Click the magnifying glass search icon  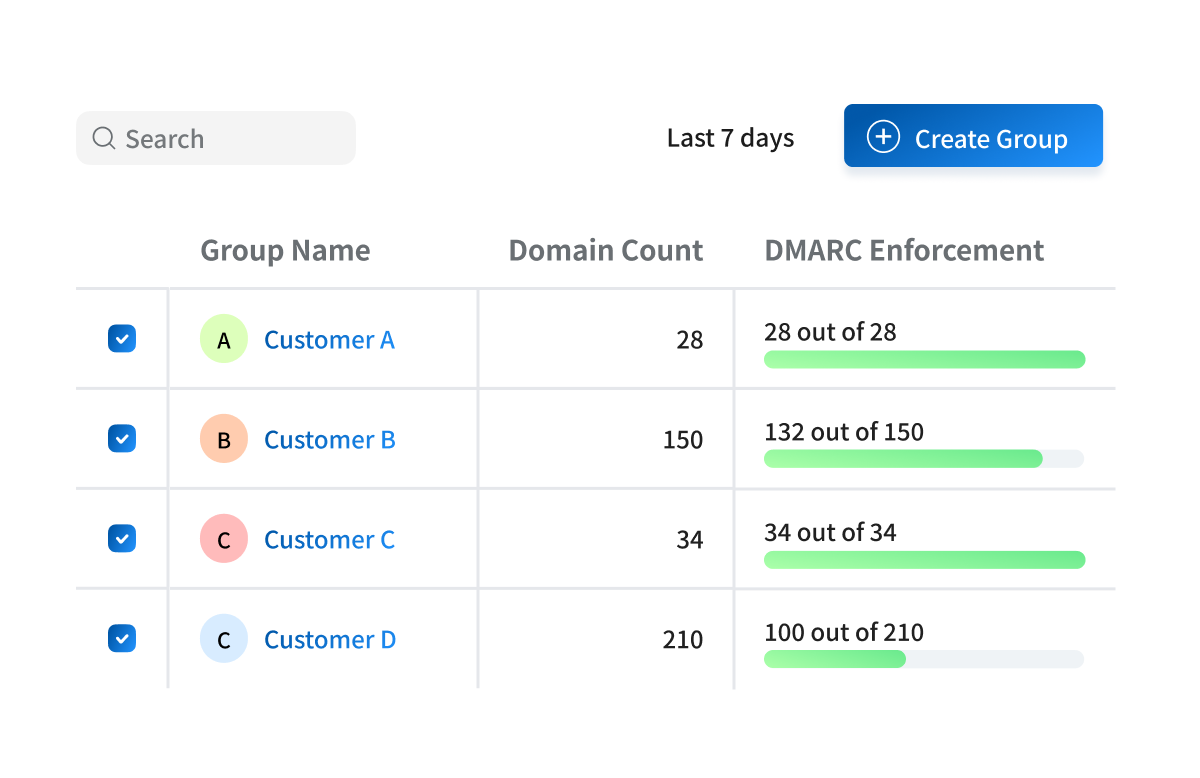103,138
